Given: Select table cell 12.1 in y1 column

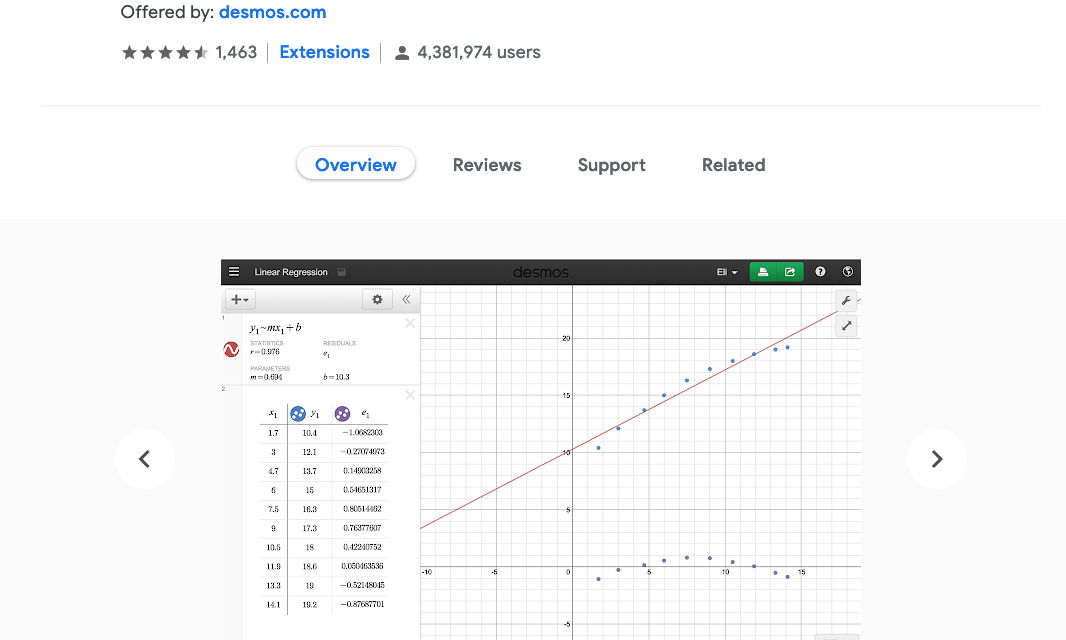Looking at the screenshot, I should pos(310,452).
